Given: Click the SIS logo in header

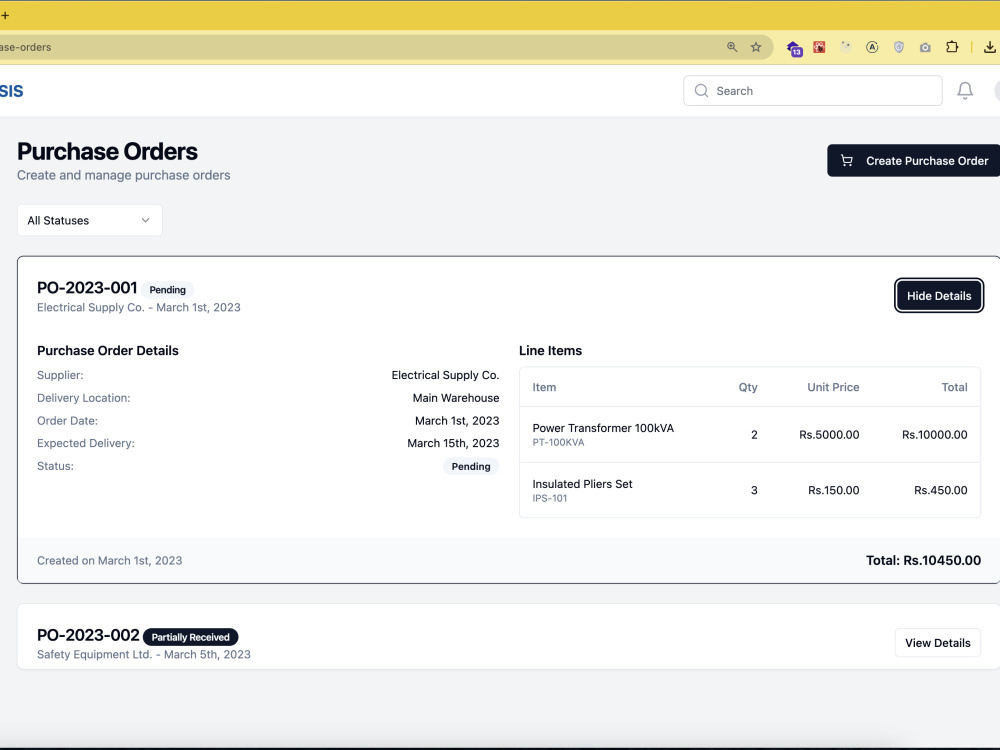Looking at the screenshot, I should coord(11,91).
